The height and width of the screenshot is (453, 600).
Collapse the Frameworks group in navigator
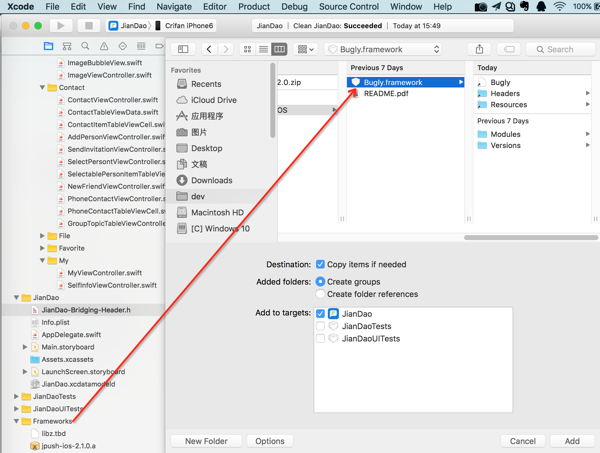click(16, 421)
